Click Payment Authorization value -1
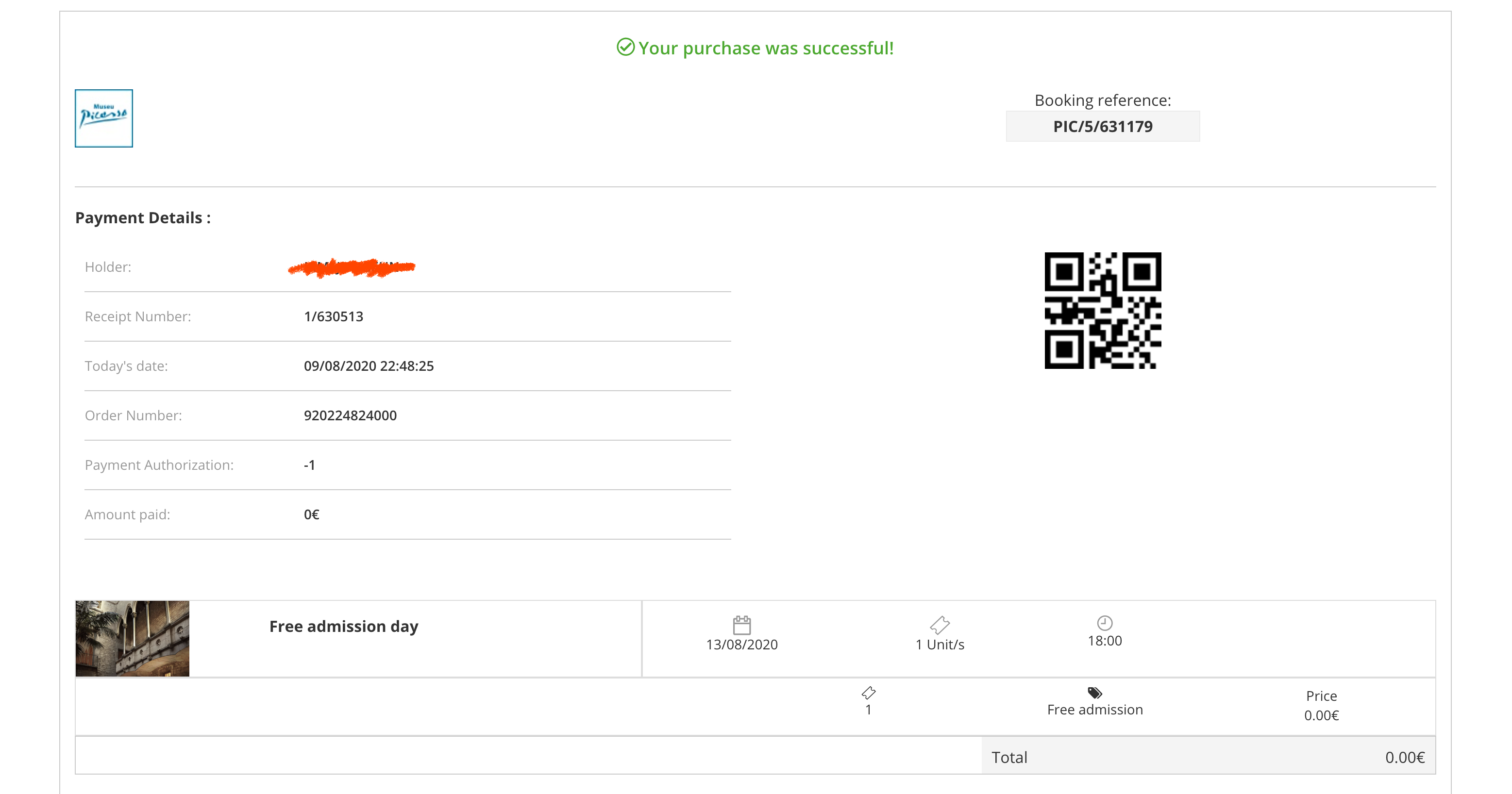Viewport: 1512px width, 794px height. pos(309,465)
